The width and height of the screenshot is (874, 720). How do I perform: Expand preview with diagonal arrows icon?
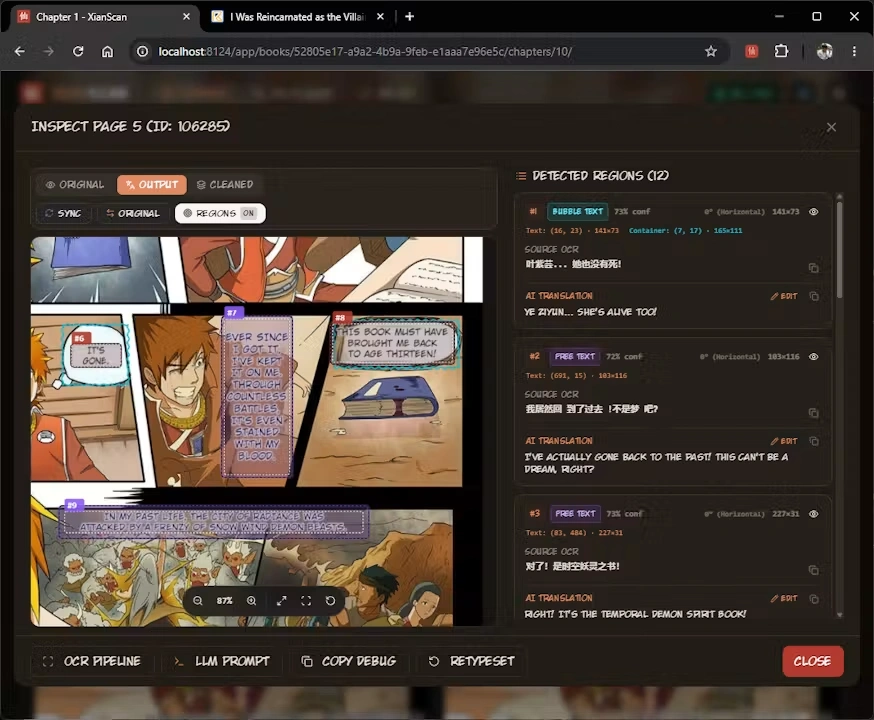coord(281,601)
